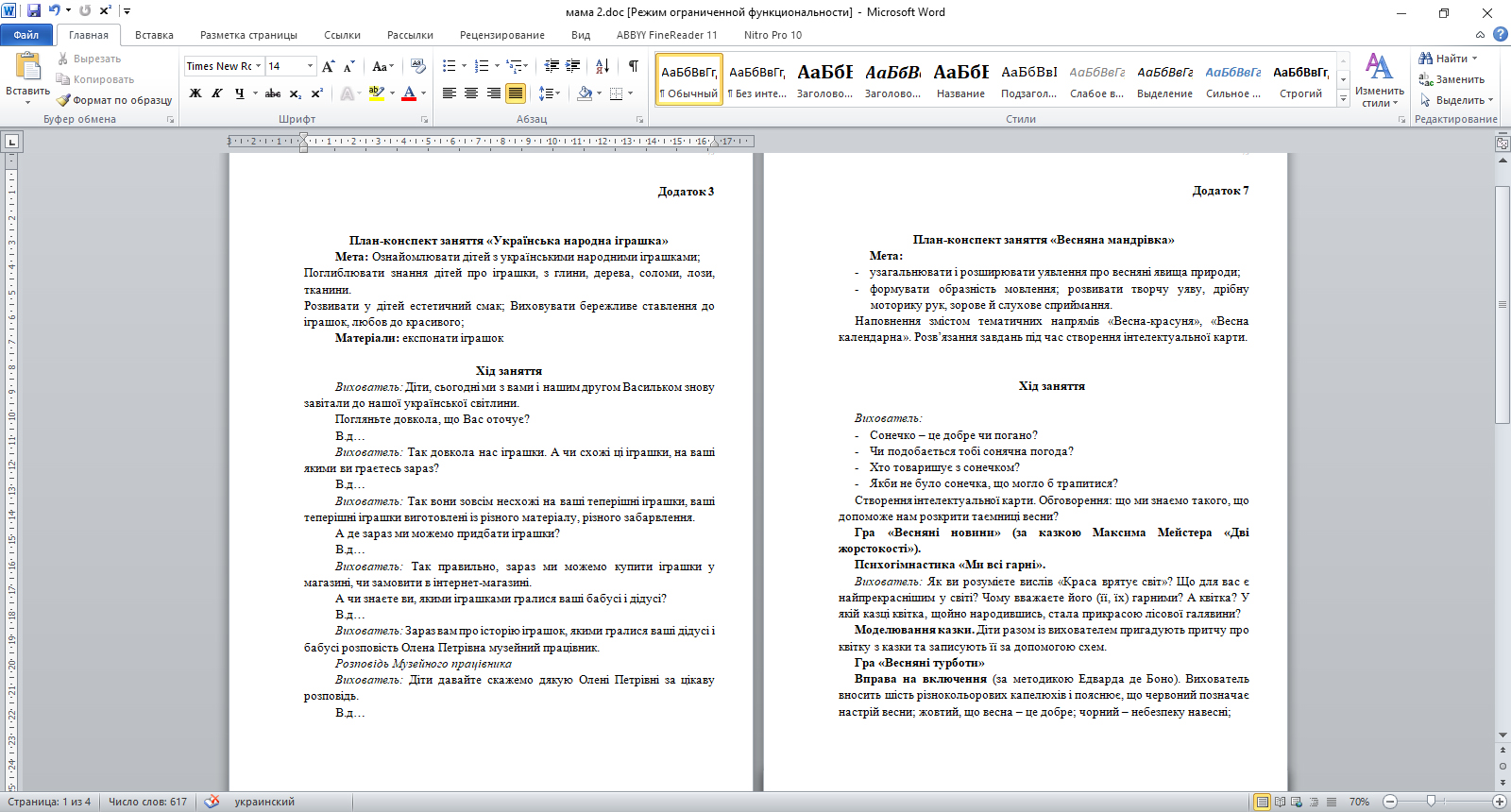1511x812 pixels.
Task: Click the Clear Formatting icon
Action: coord(418,66)
